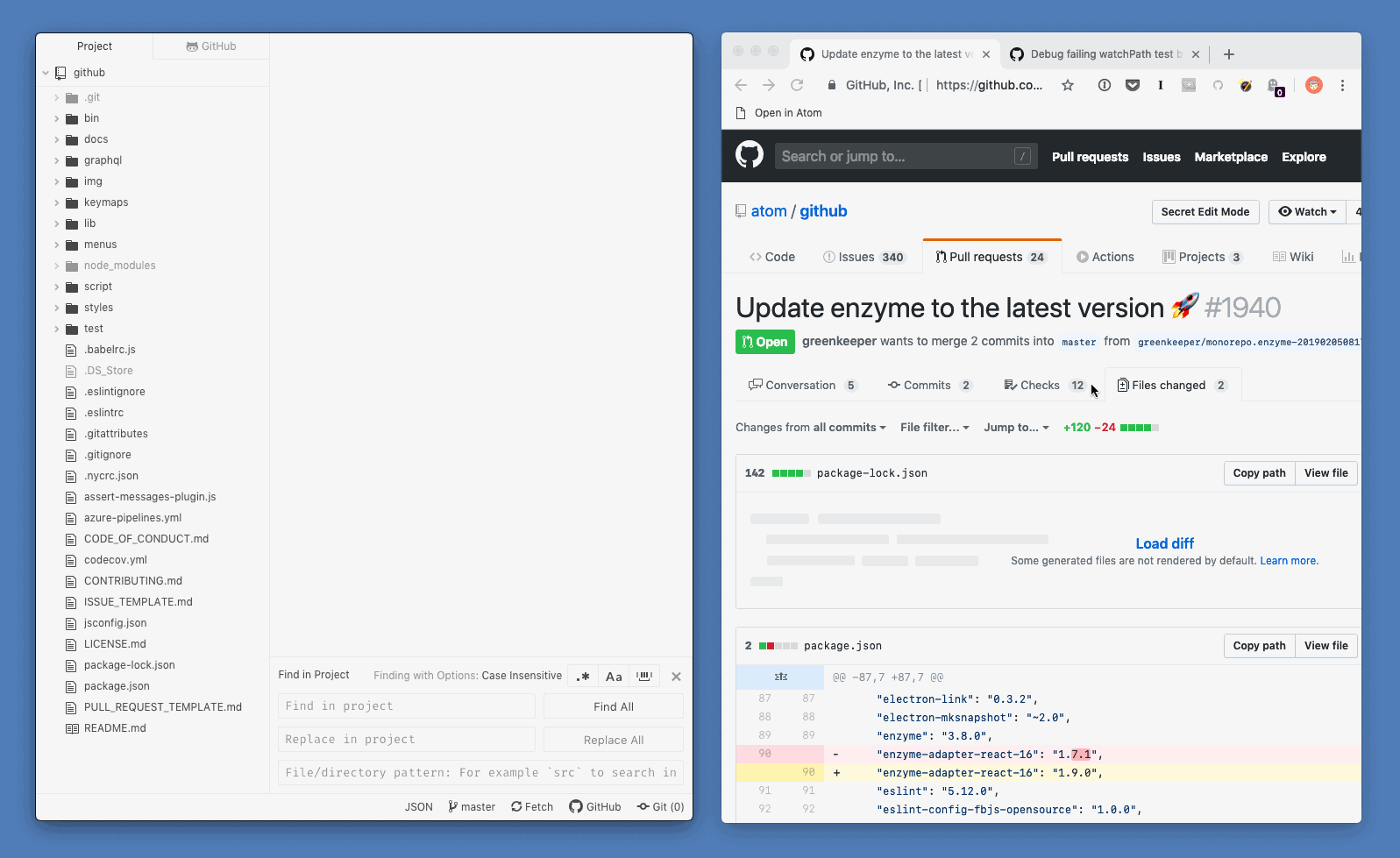Open the browser three-dot menu

click(1342, 85)
